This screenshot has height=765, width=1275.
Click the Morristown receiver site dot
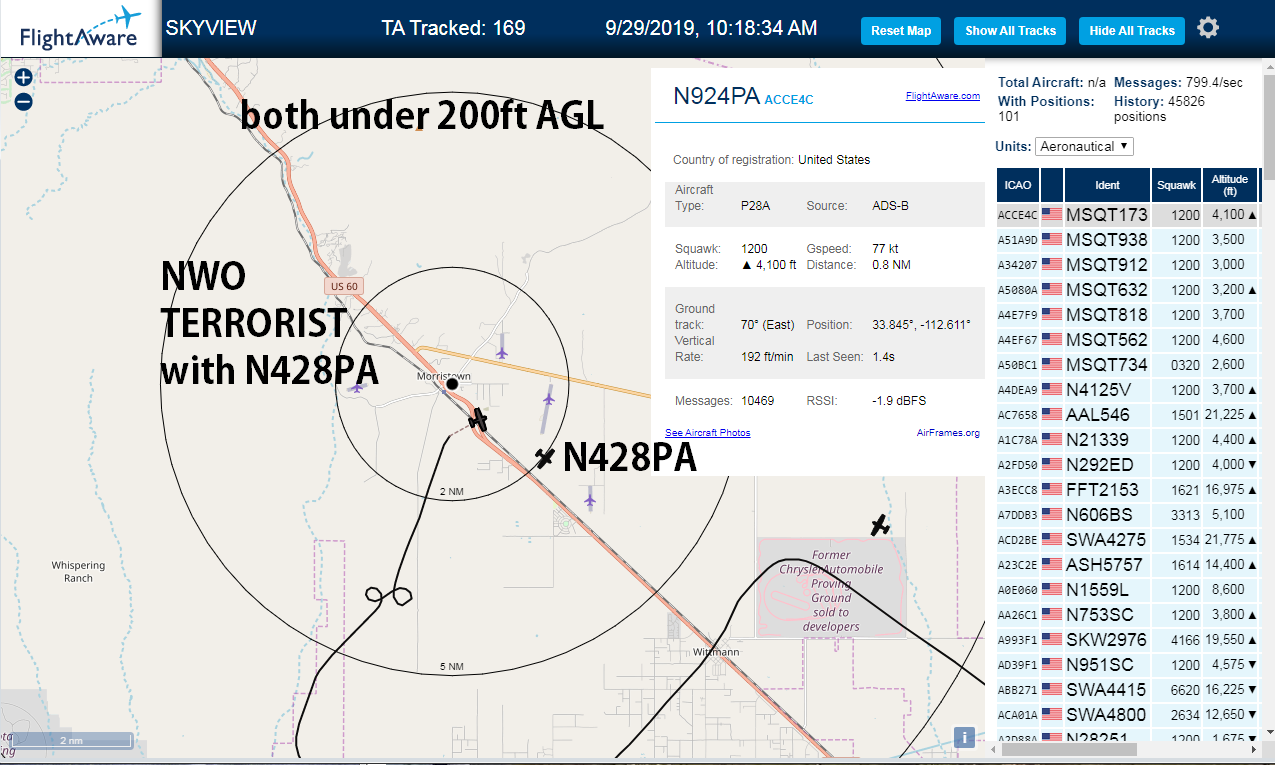click(x=452, y=384)
